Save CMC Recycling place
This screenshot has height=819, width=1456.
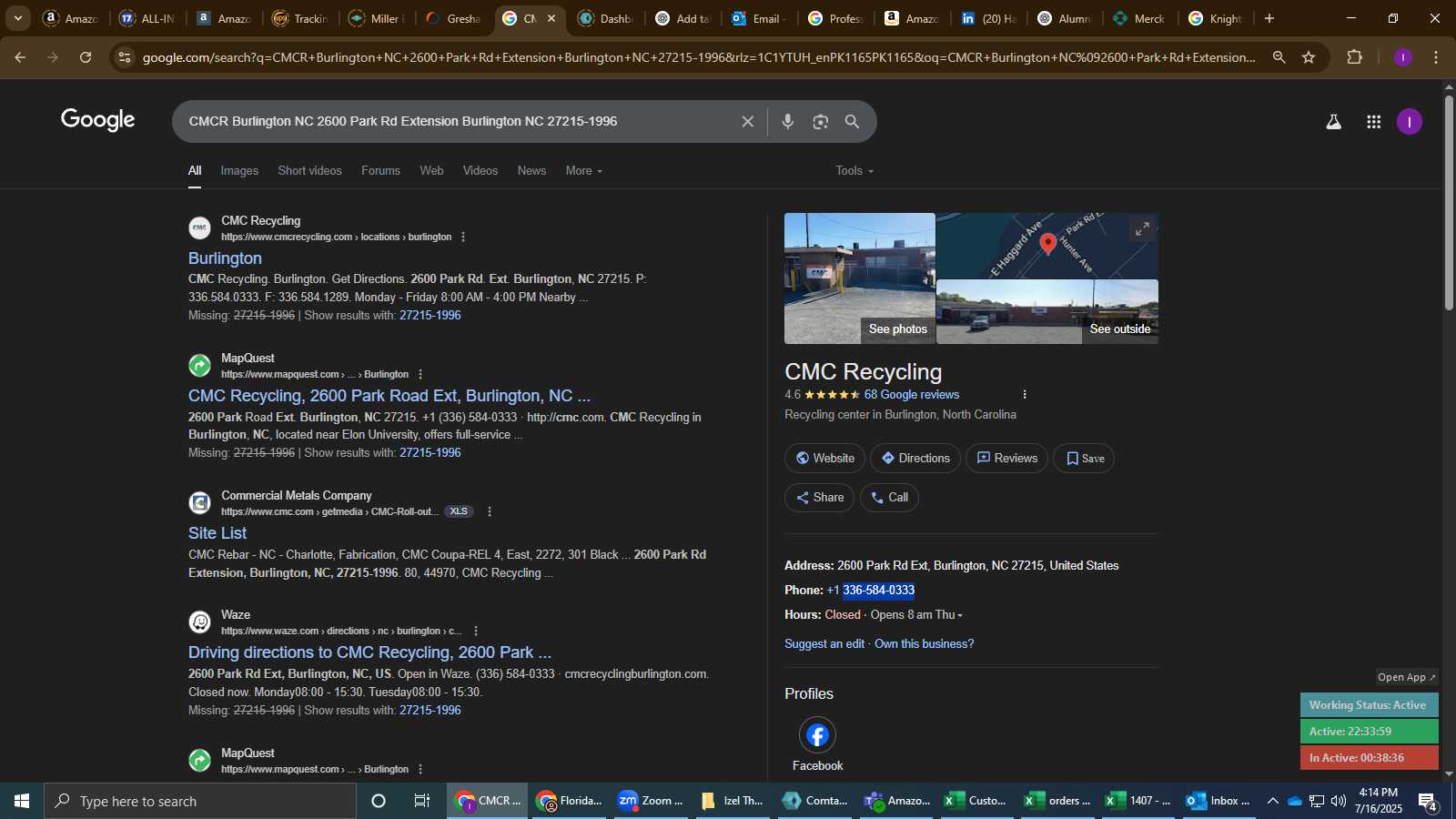(x=1084, y=459)
